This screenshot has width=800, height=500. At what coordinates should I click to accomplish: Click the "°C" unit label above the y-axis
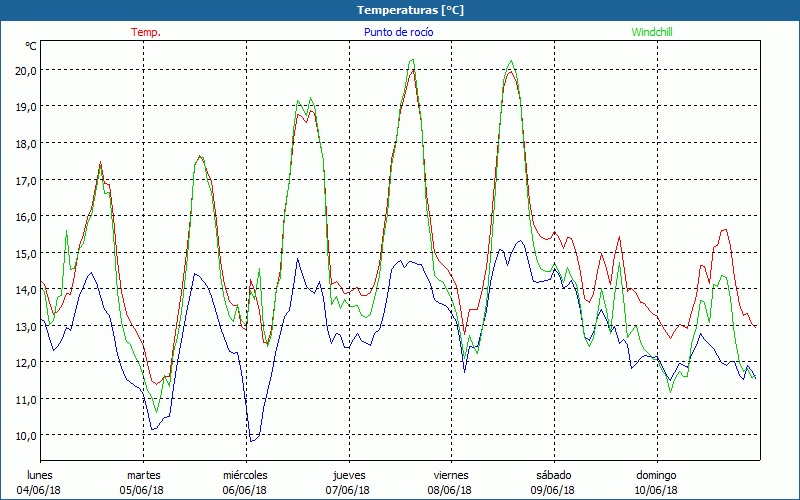[31, 46]
